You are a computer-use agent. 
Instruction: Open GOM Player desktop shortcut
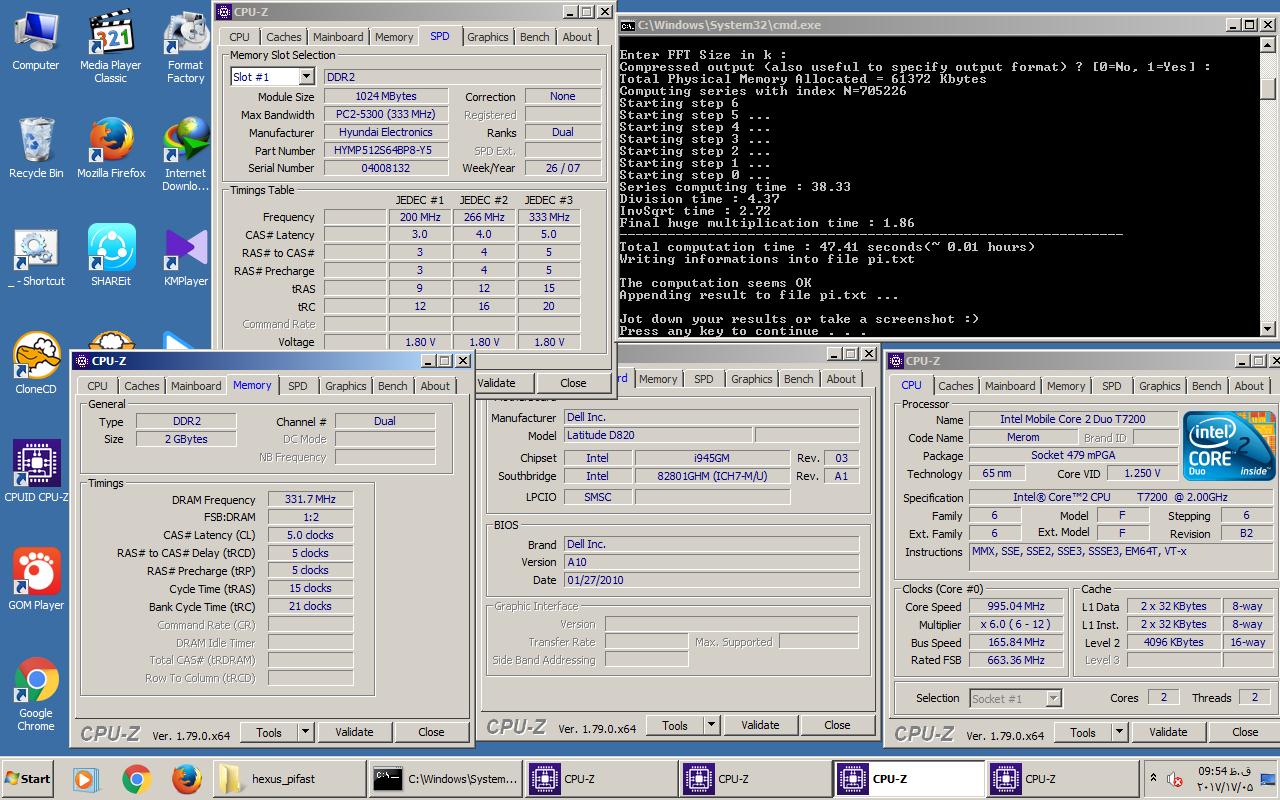coord(36,580)
